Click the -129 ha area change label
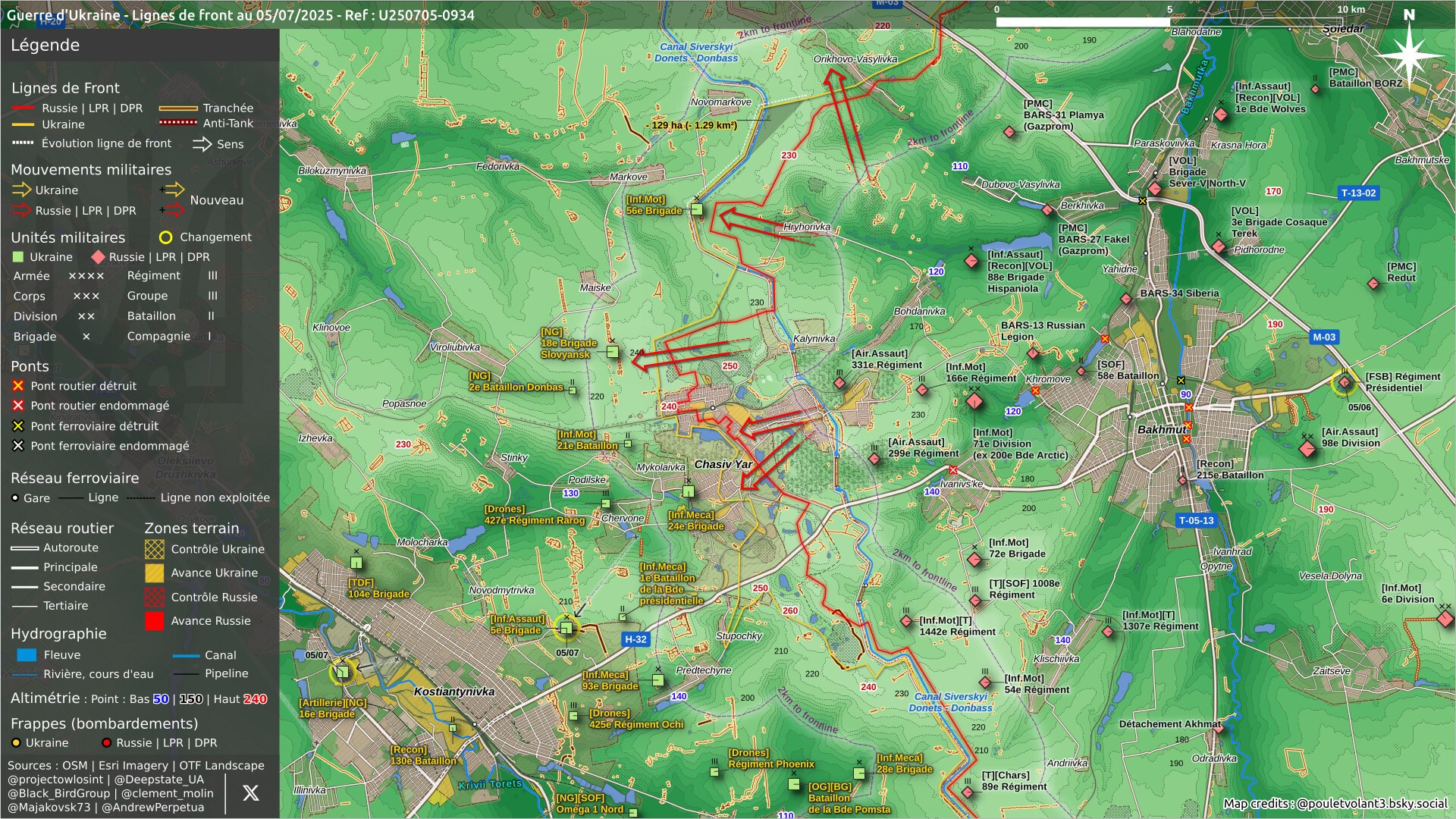Viewport: 1456px width, 819px height. 691,125
